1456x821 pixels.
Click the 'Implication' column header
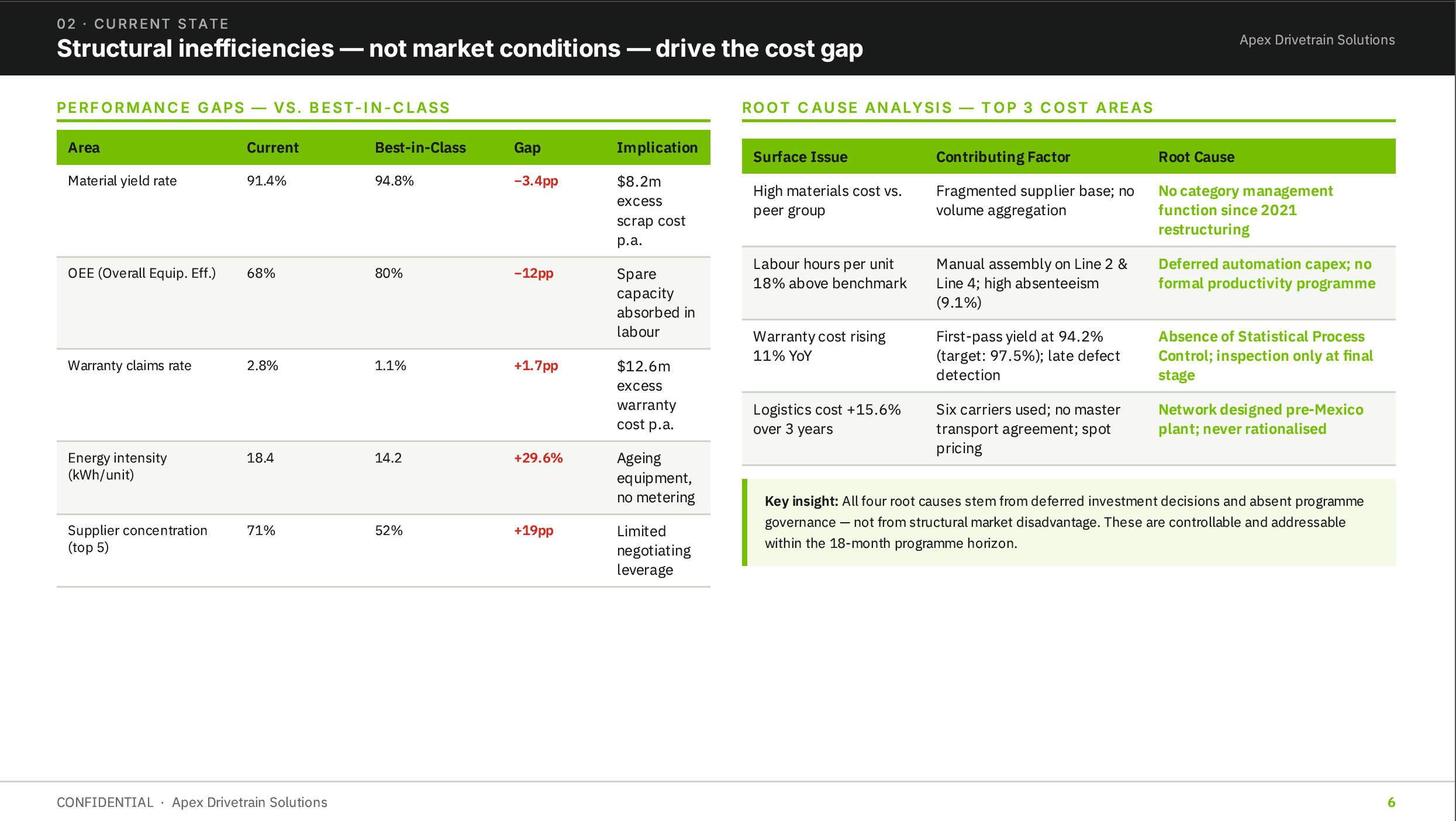[657, 147]
